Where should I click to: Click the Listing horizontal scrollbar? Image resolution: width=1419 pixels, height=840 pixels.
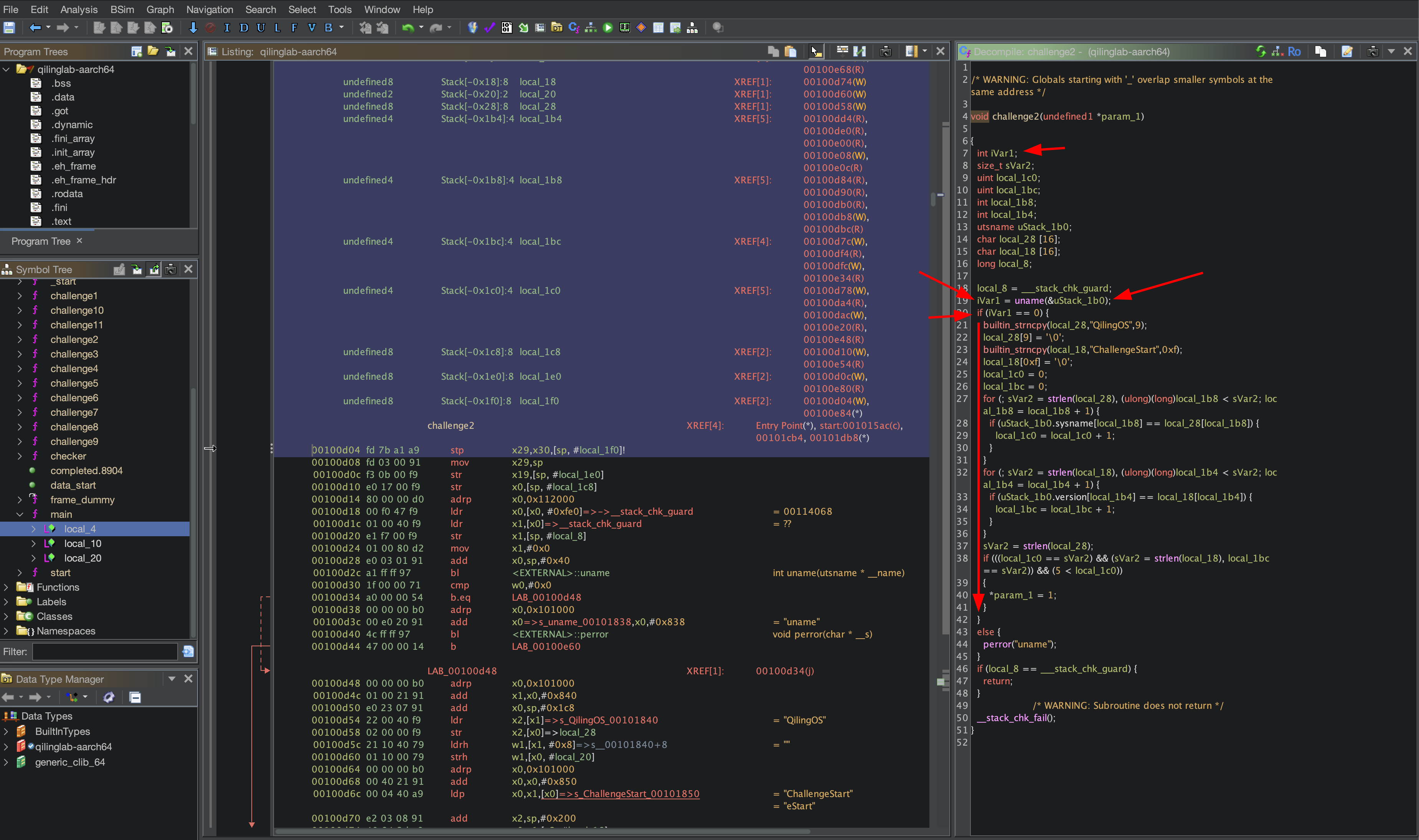(543, 832)
